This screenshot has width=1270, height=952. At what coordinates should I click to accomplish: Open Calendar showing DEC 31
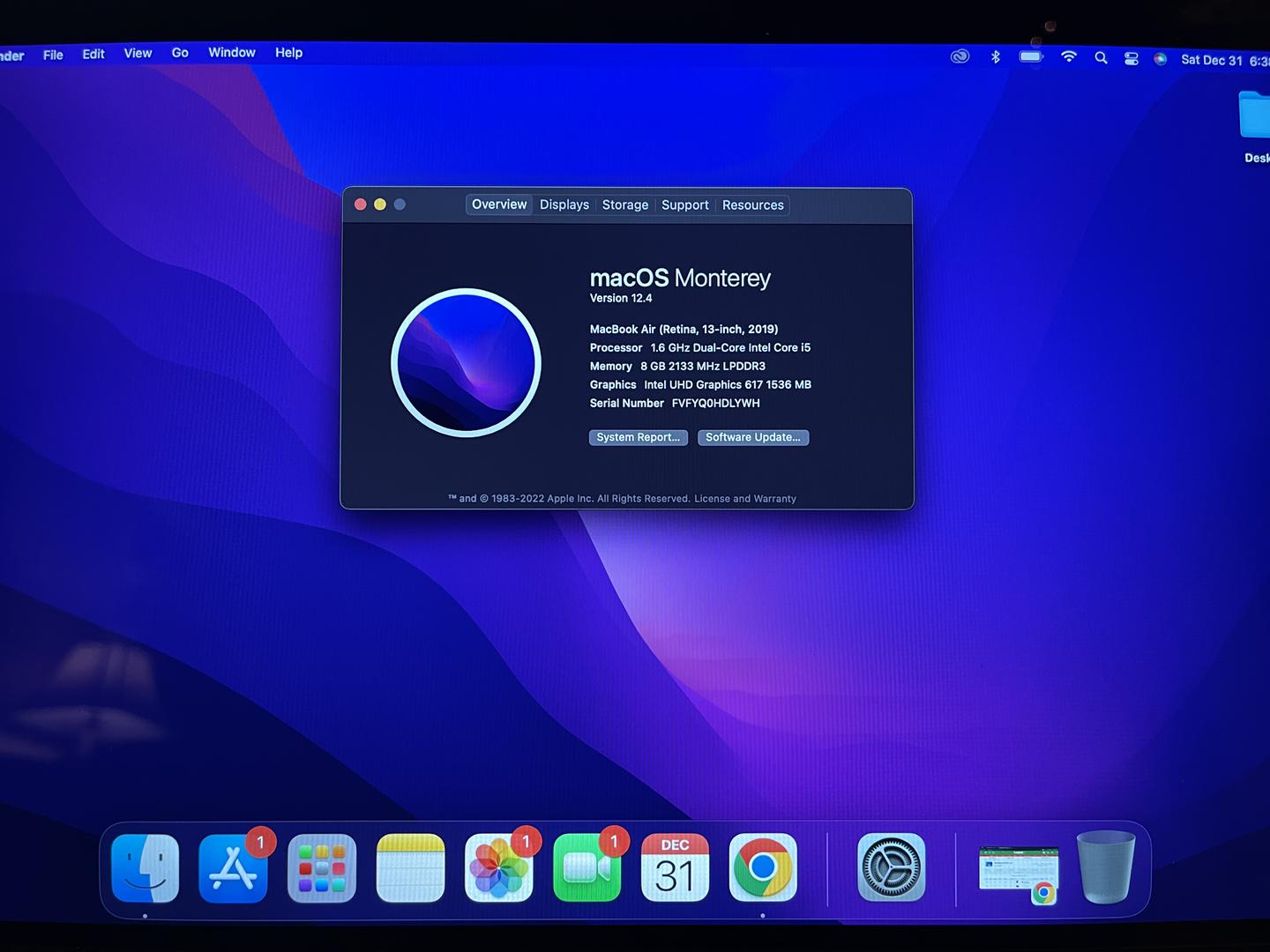[x=675, y=868]
